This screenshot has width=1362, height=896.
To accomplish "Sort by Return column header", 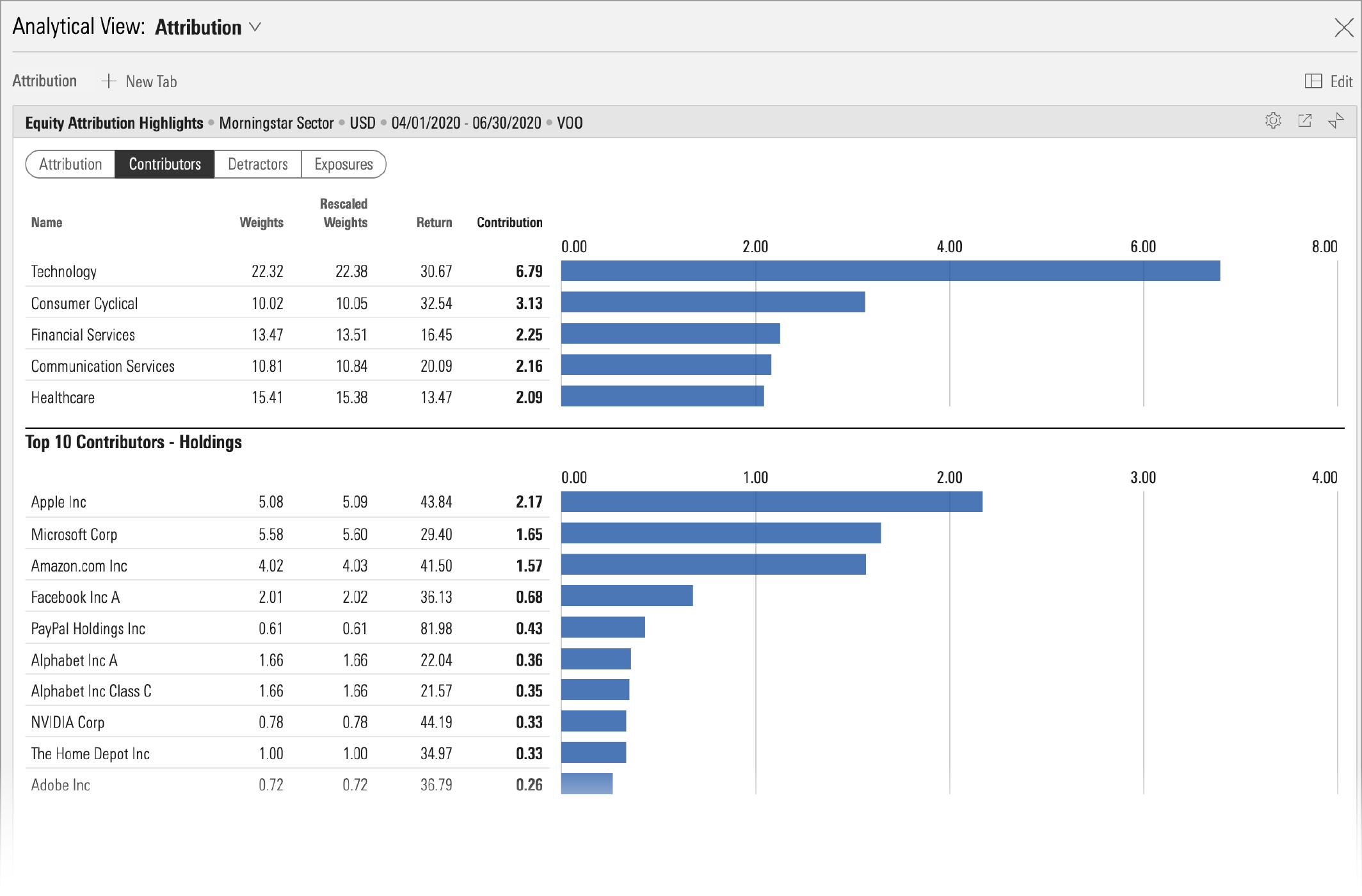I will point(434,223).
